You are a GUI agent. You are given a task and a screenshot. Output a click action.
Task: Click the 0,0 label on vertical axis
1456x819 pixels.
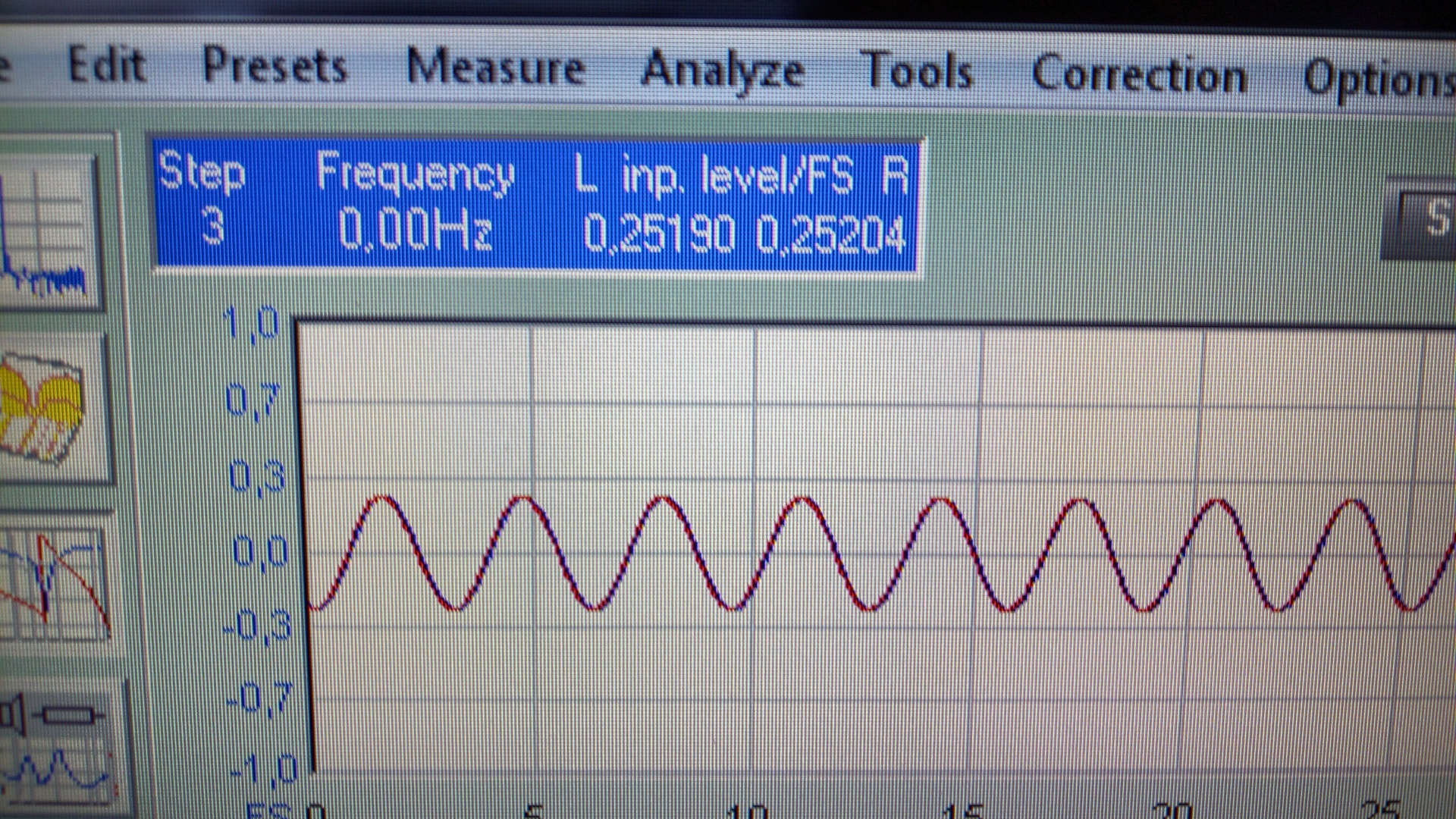tap(260, 551)
